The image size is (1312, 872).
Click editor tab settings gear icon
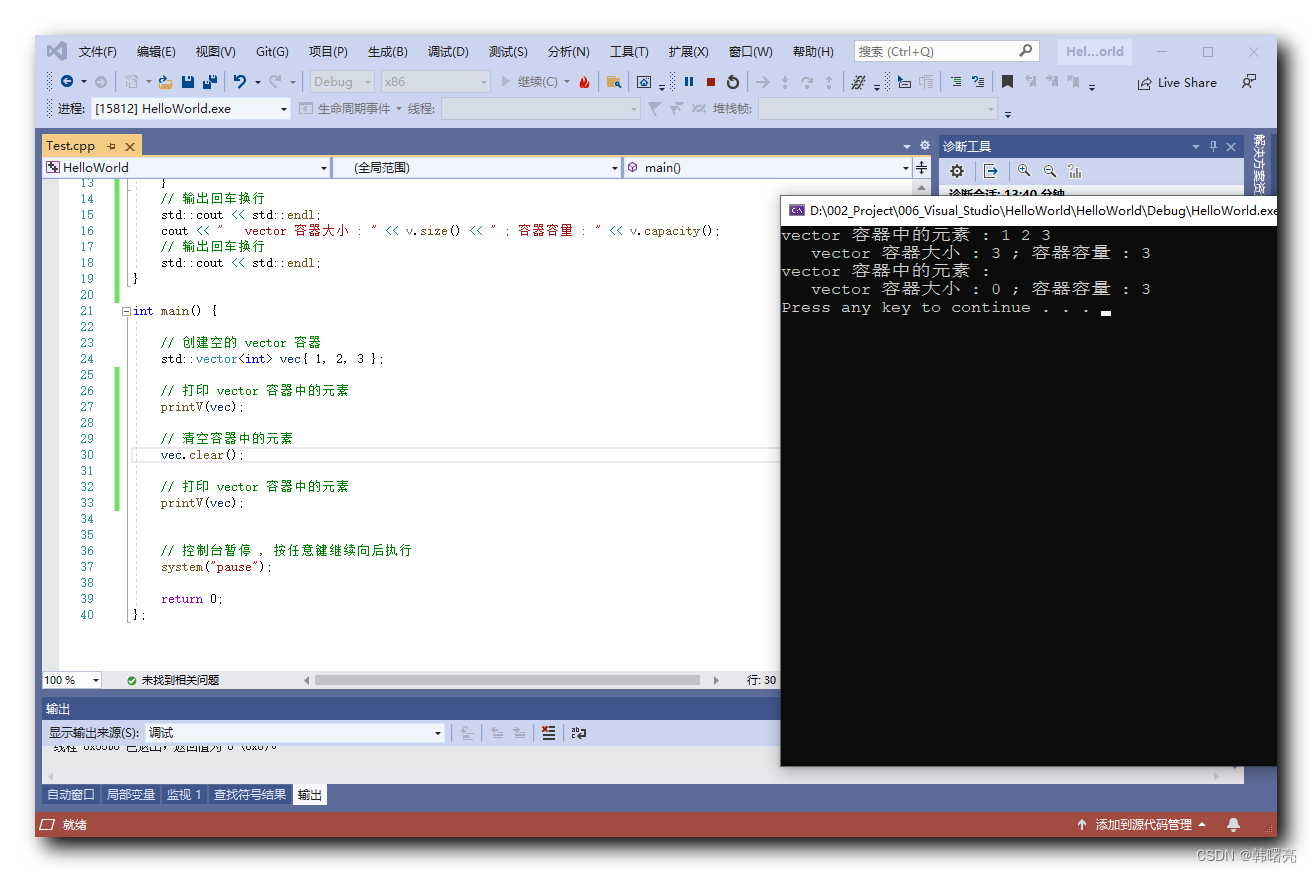pos(925,146)
